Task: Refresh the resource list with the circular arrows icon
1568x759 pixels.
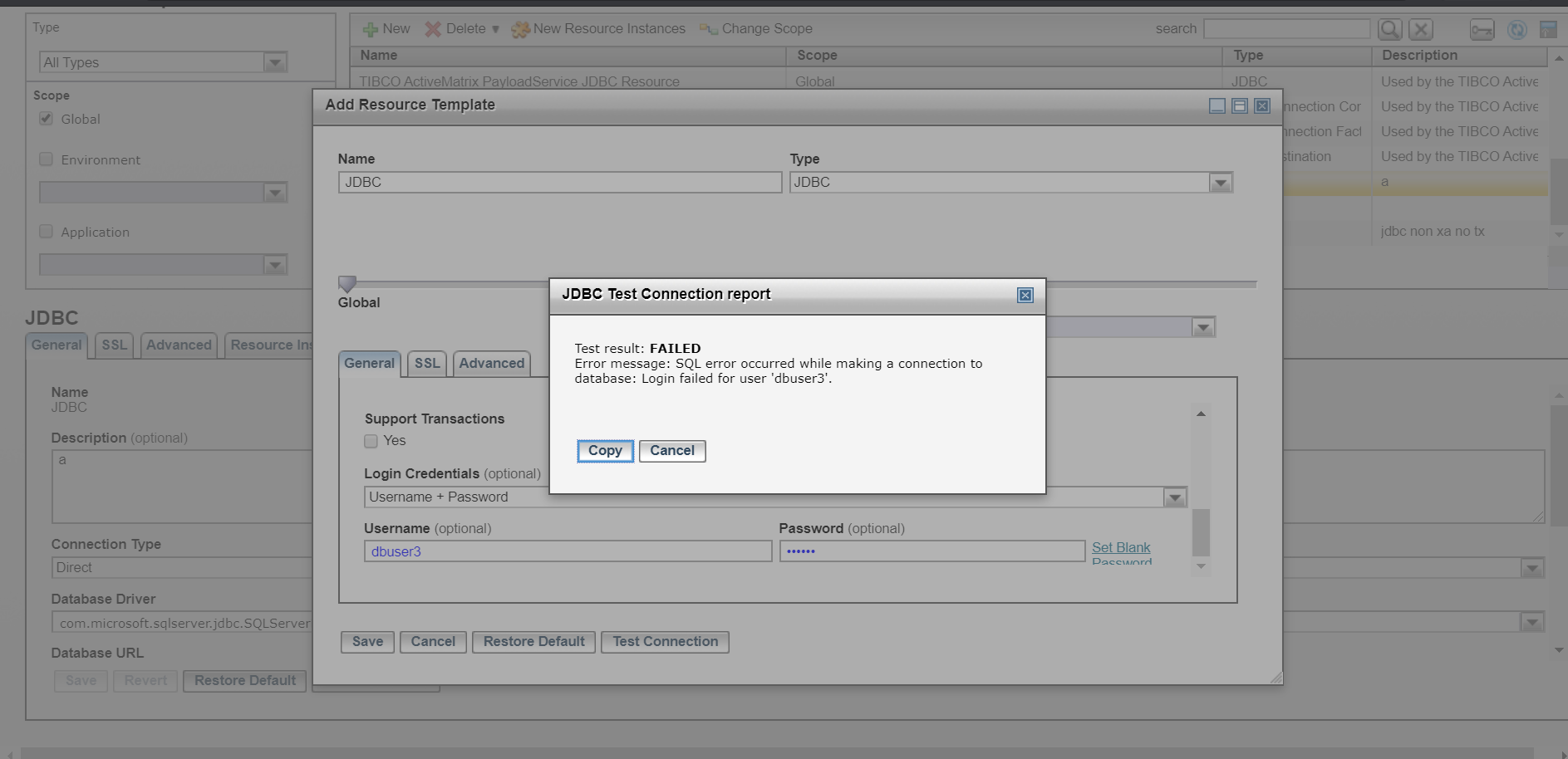Action: tap(1516, 30)
